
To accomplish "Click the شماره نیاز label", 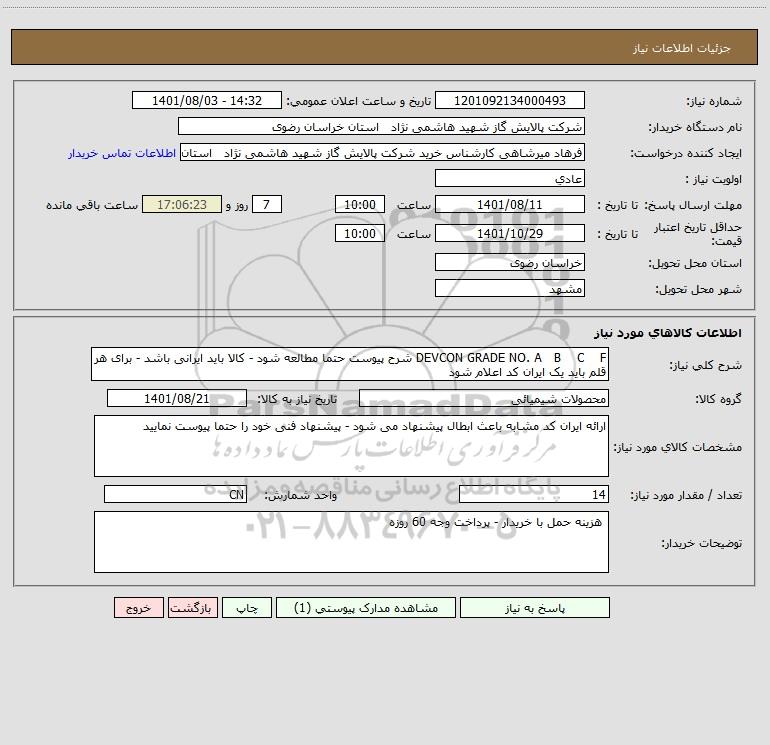I will [x=714, y=101].
